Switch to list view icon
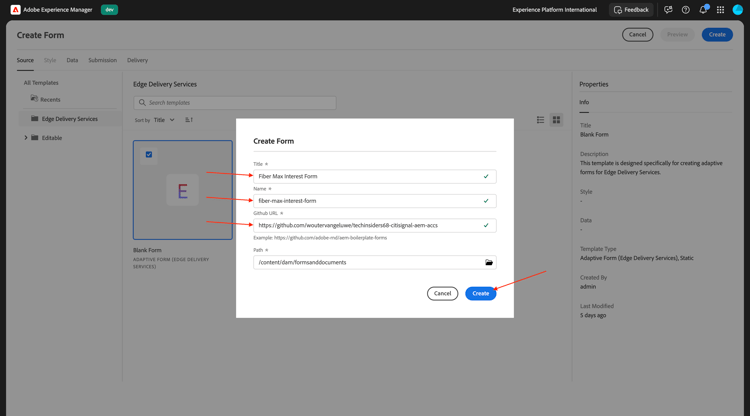The height and width of the screenshot is (416, 750). pos(540,120)
